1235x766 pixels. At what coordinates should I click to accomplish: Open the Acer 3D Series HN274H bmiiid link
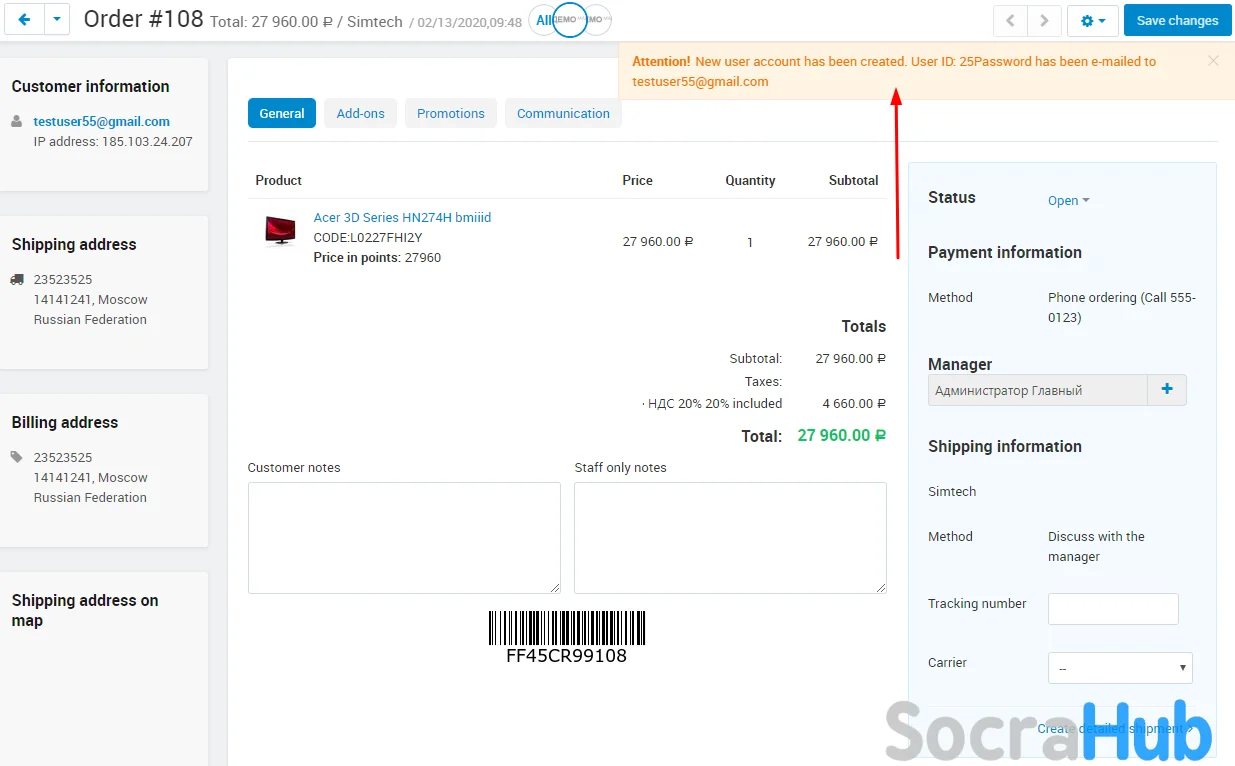(402, 217)
